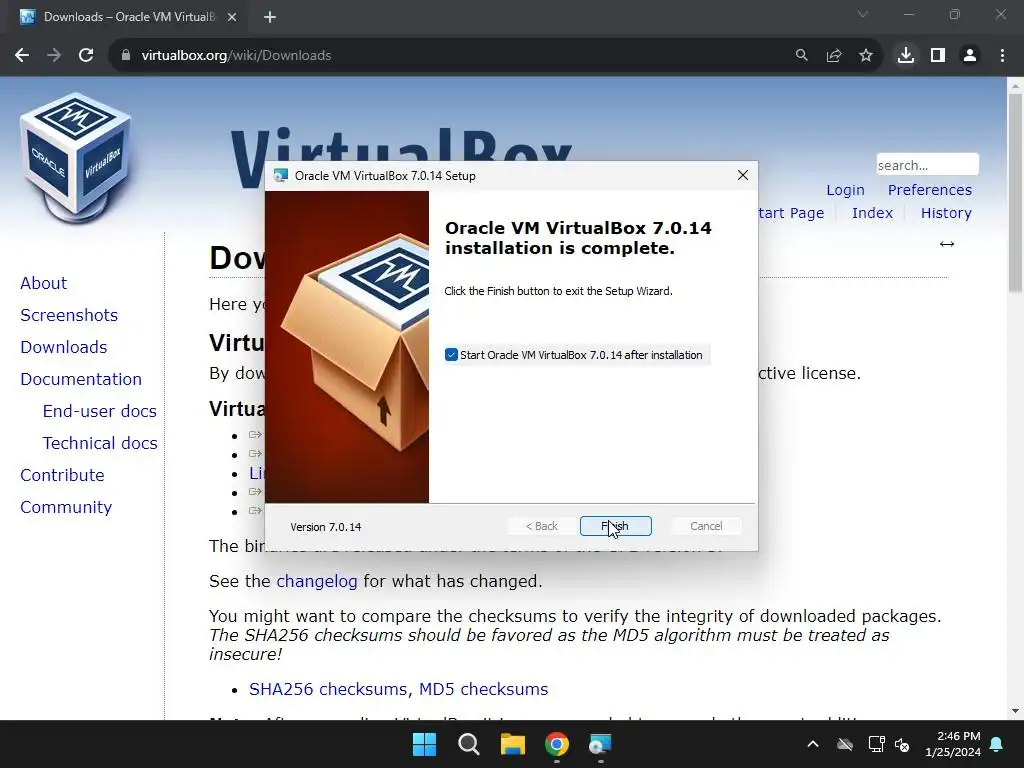Click the website search box

tap(927, 165)
